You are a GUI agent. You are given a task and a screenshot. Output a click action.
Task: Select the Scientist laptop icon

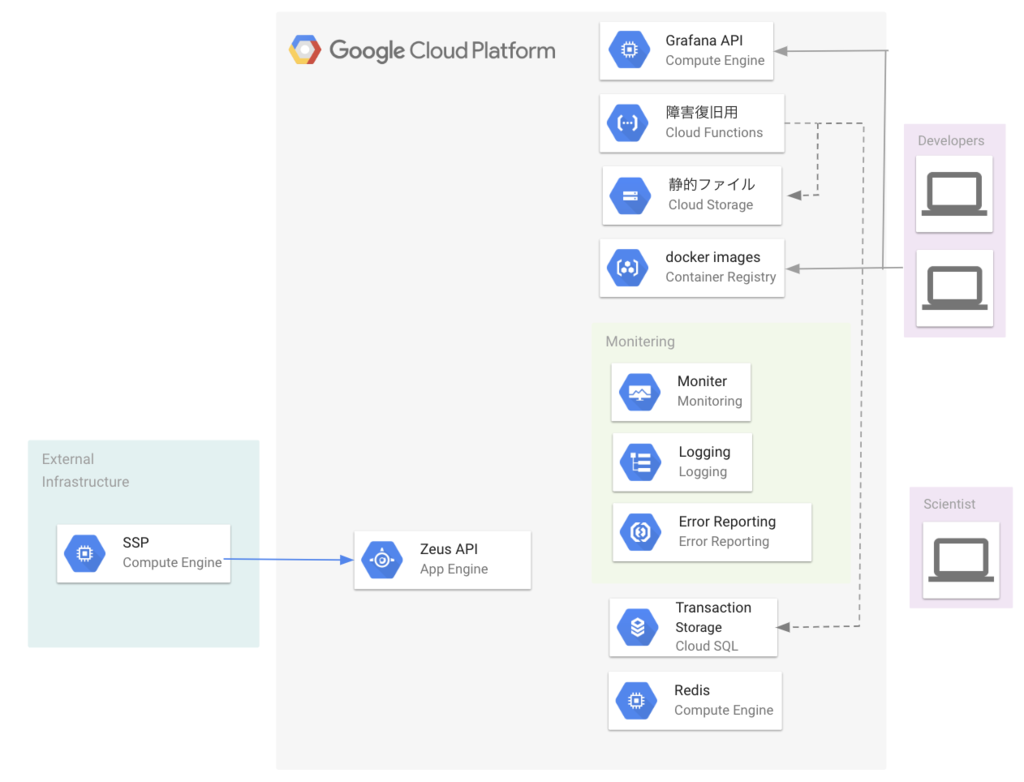(961, 560)
